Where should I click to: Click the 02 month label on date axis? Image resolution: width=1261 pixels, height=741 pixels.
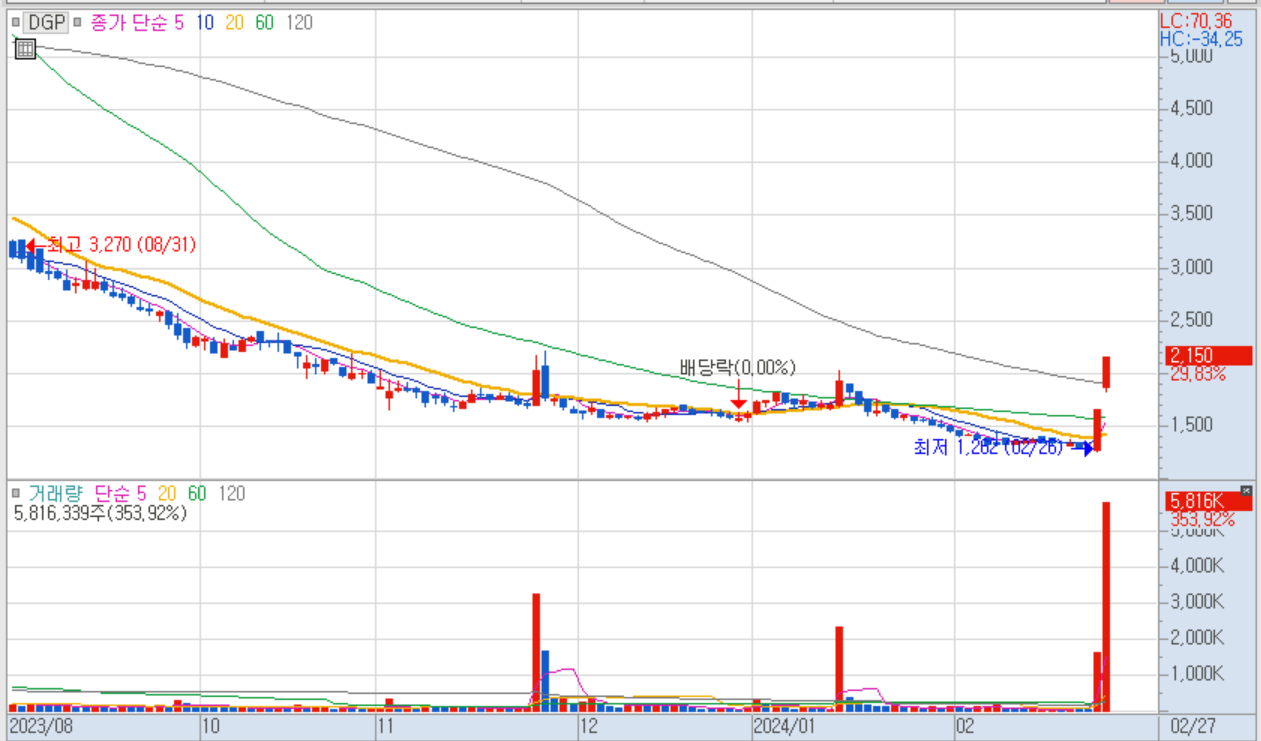(x=965, y=724)
